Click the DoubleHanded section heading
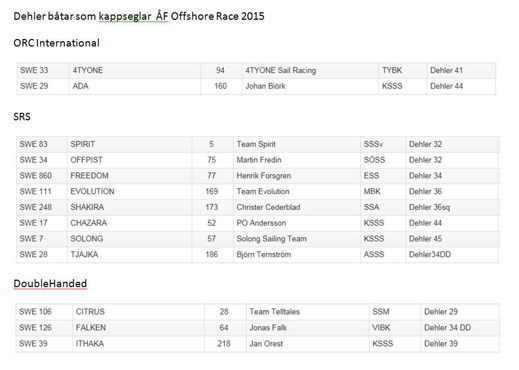The image size is (519, 370). click(50, 283)
